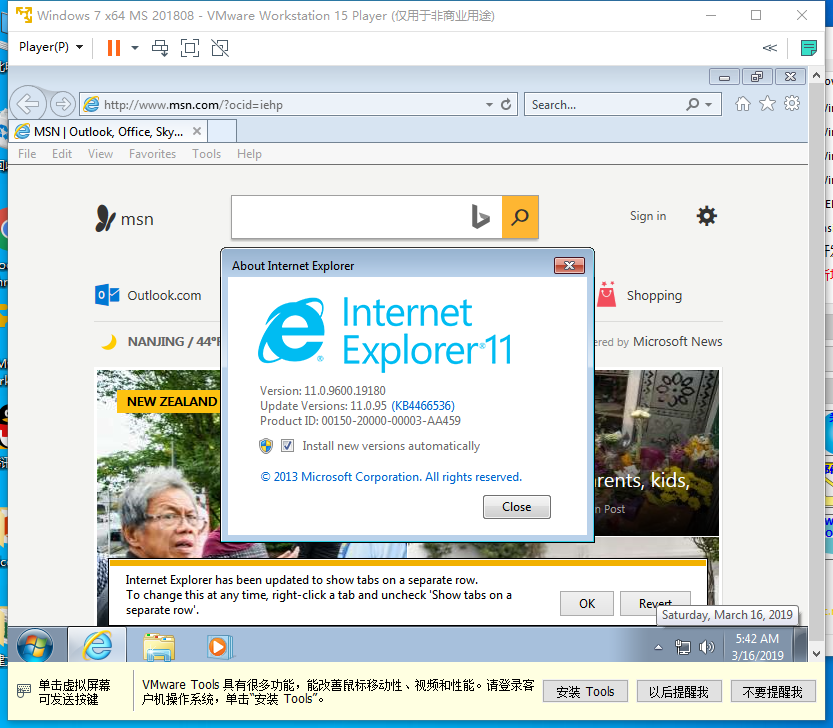Open Windows Media Player from taskbar
The width and height of the screenshot is (833, 728).
tap(218, 647)
